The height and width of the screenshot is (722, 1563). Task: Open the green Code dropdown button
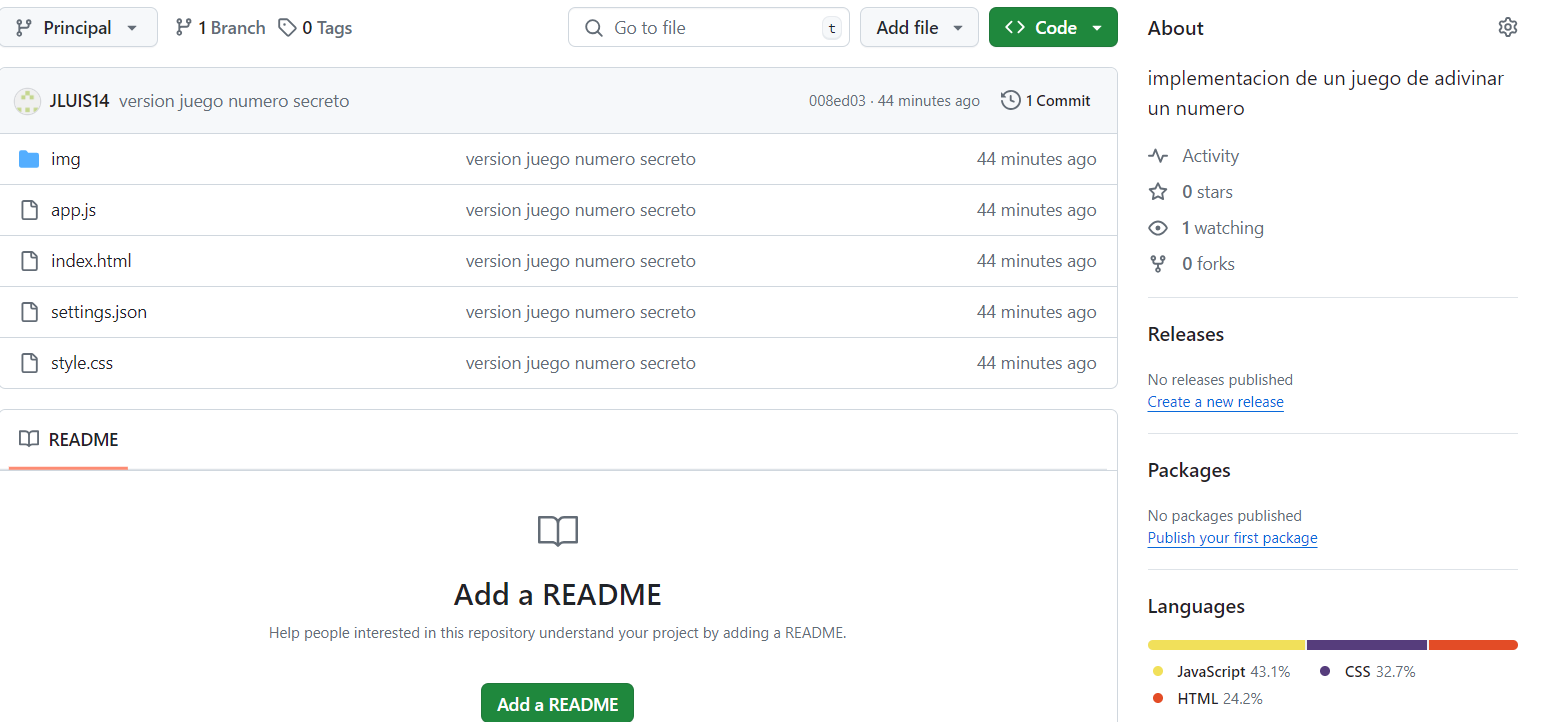coord(1053,27)
